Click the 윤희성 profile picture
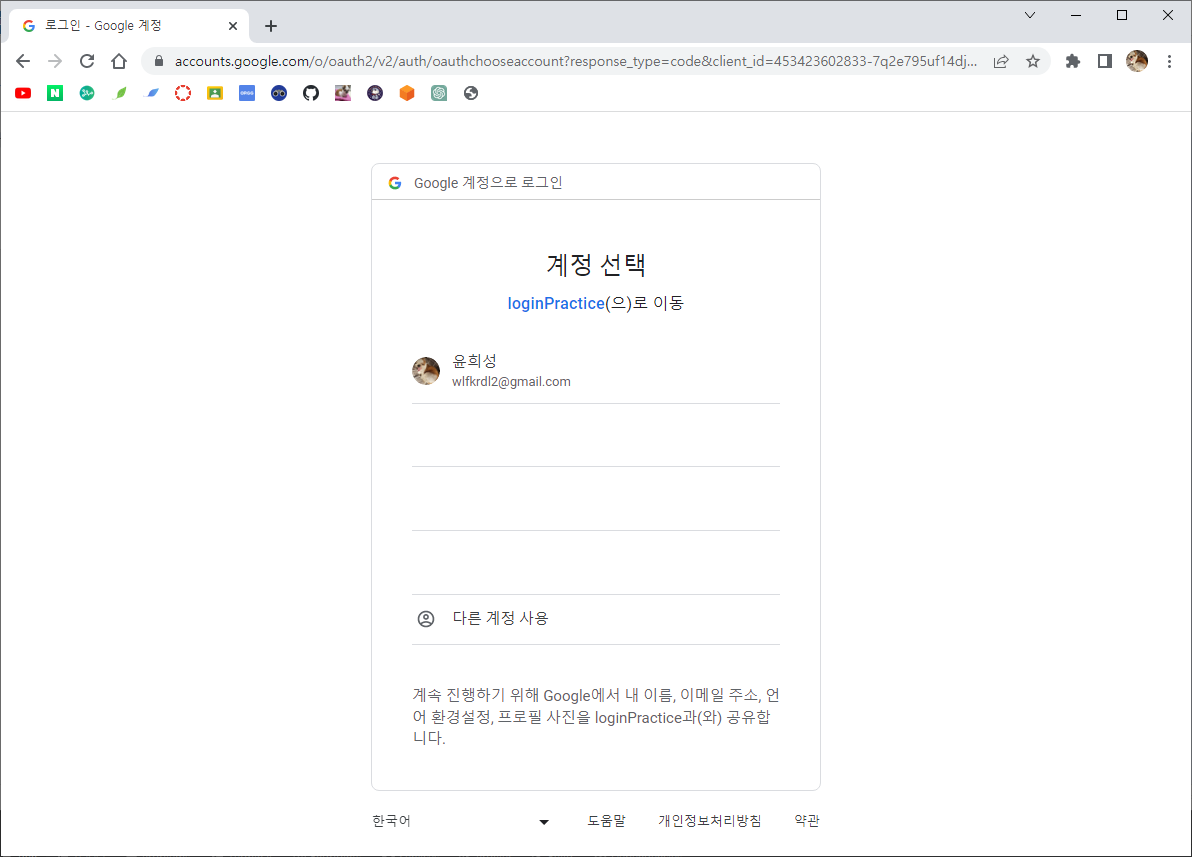Image resolution: width=1192 pixels, height=857 pixels. (x=426, y=371)
